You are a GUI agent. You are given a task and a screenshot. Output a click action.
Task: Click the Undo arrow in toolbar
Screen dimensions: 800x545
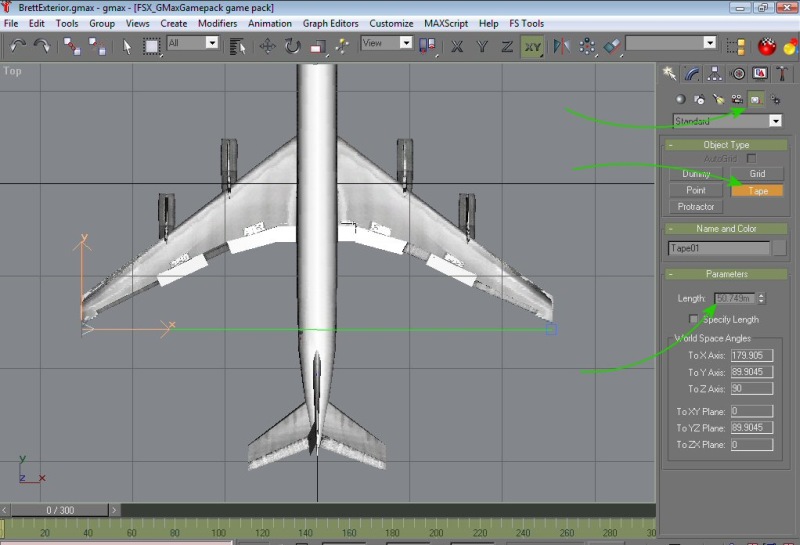[x=18, y=45]
